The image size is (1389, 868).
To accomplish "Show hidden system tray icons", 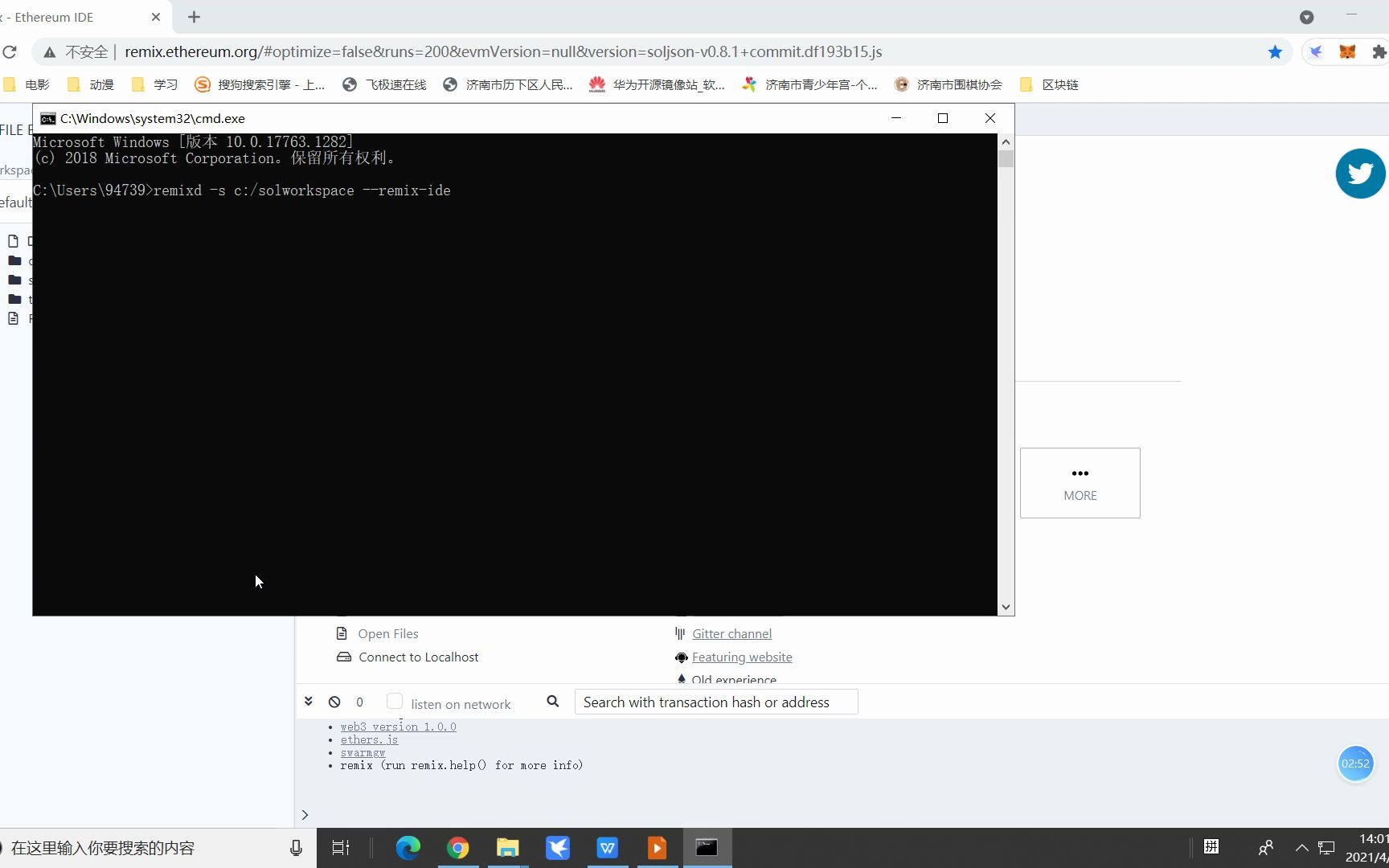I will tap(1302, 848).
